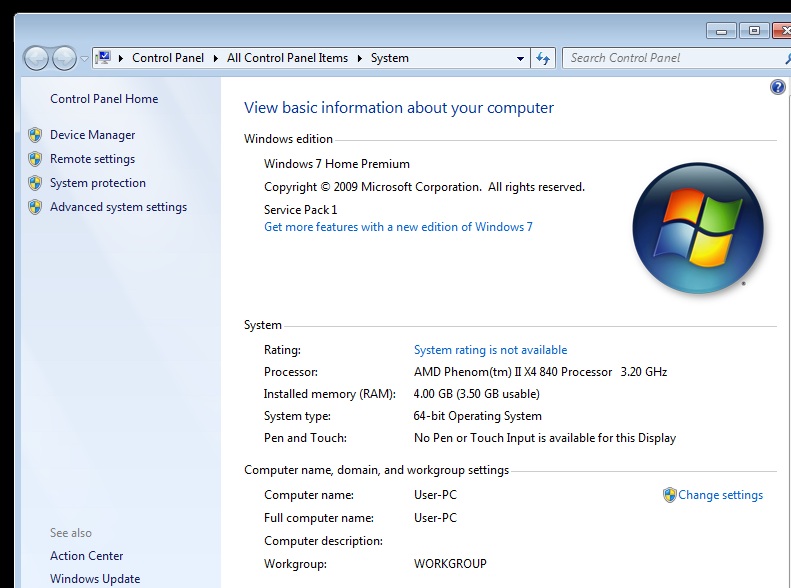
Task: Open Help with the blue question icon
Action: (x=777, y=87)
